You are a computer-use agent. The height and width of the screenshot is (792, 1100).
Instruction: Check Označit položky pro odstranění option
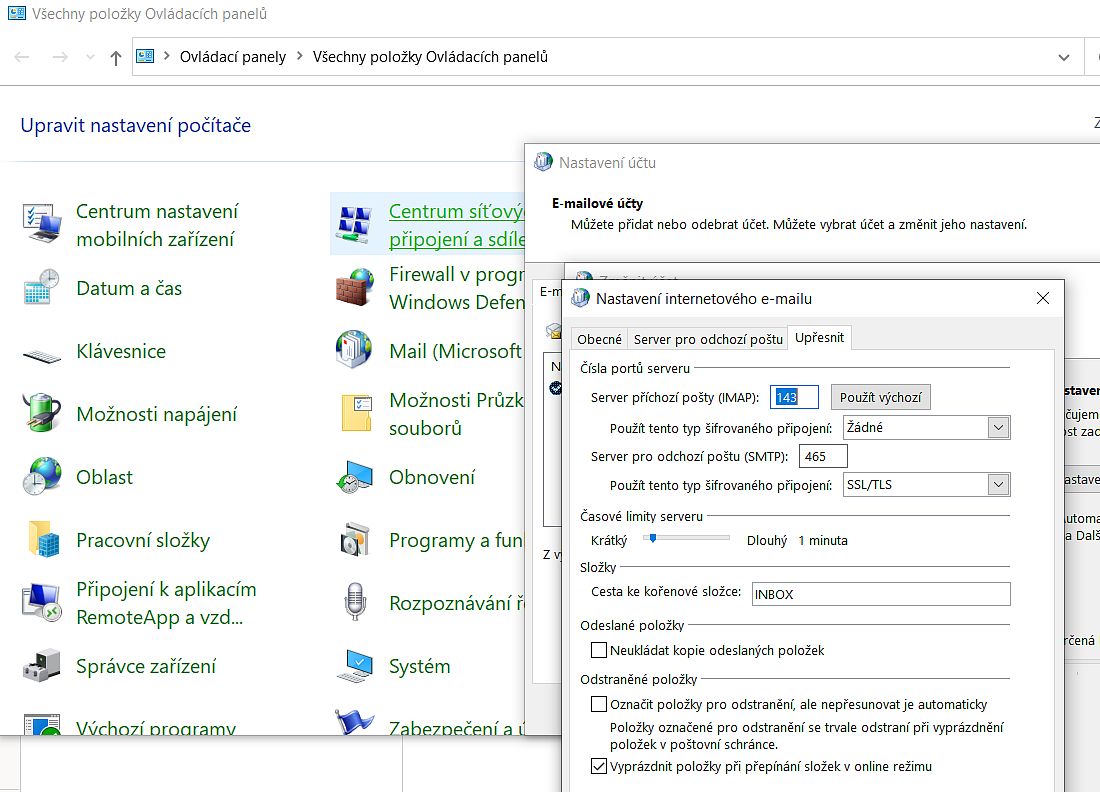click(599, 704)
